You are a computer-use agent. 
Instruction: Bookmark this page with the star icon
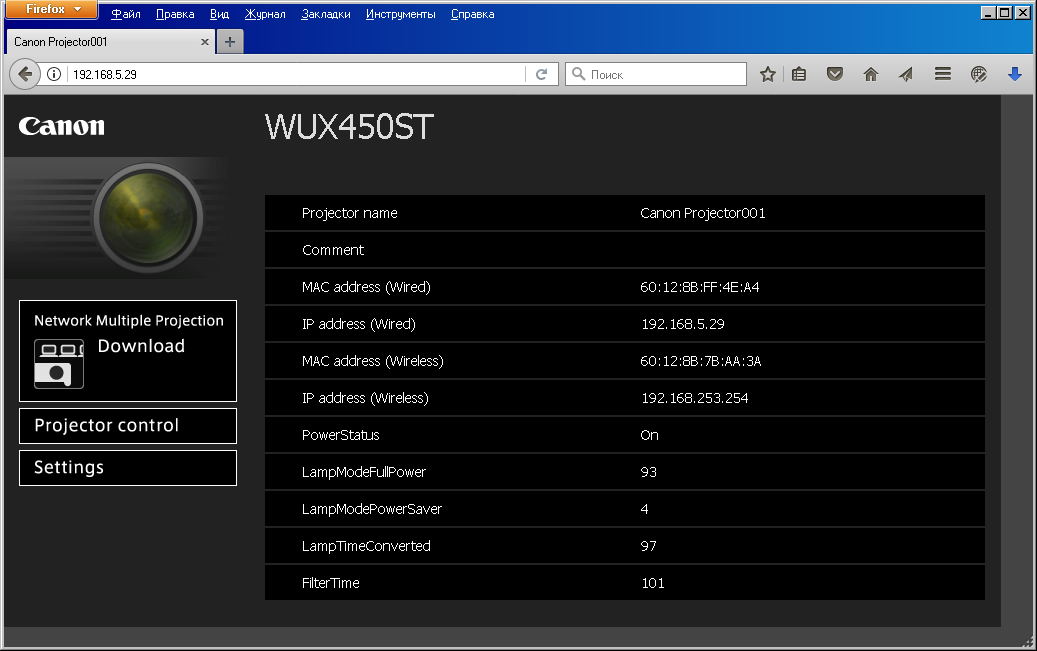point(767,74)
